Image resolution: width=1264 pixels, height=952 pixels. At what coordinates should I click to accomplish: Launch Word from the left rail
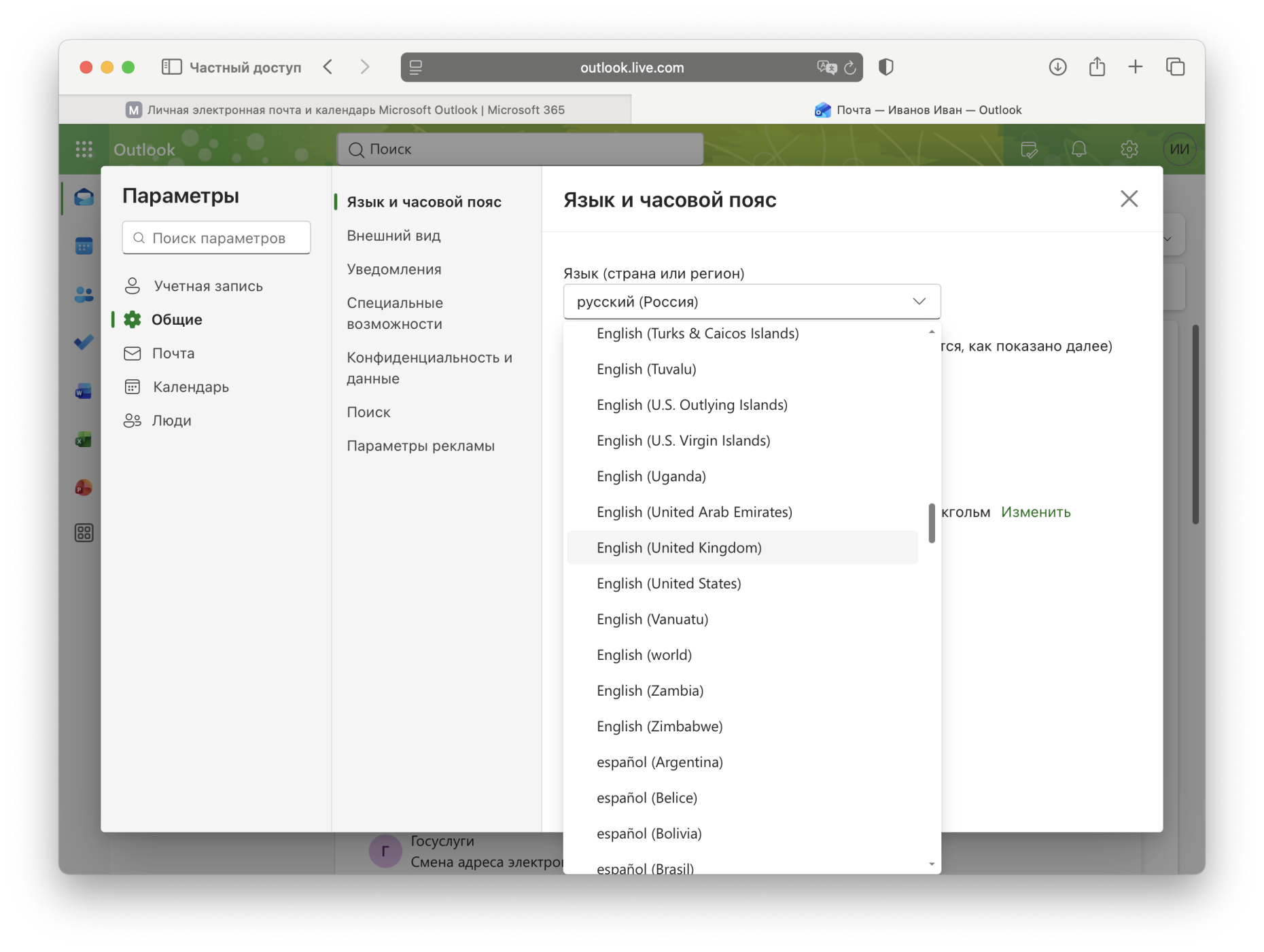(84, 391)
